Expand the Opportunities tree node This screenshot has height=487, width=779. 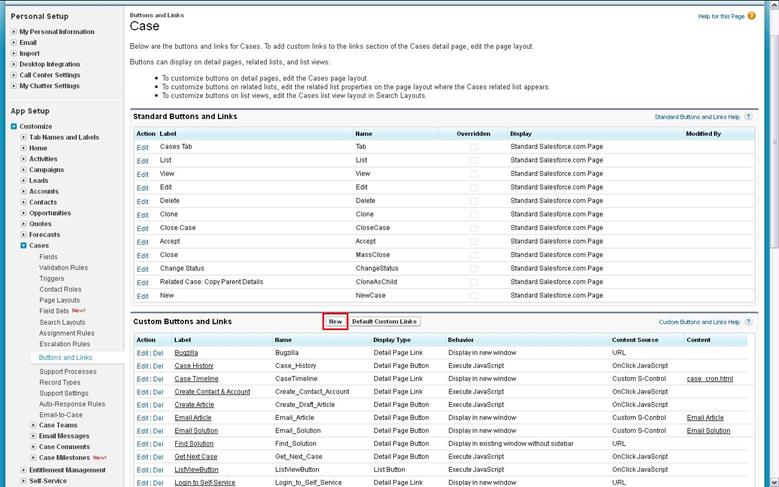coord(23,212)
